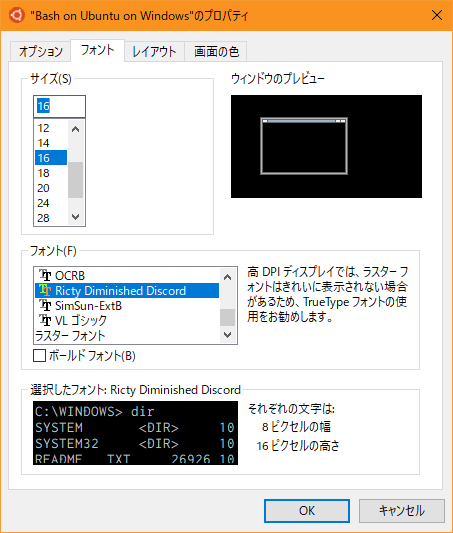This screenshot has width=453, height=533.
Task: Switch to the 画面の色 tab
Action: click(216, 52)
